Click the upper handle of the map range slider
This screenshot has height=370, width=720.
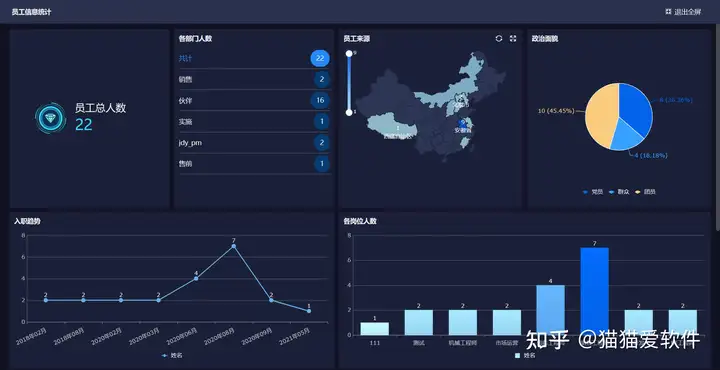click(349, 54)
